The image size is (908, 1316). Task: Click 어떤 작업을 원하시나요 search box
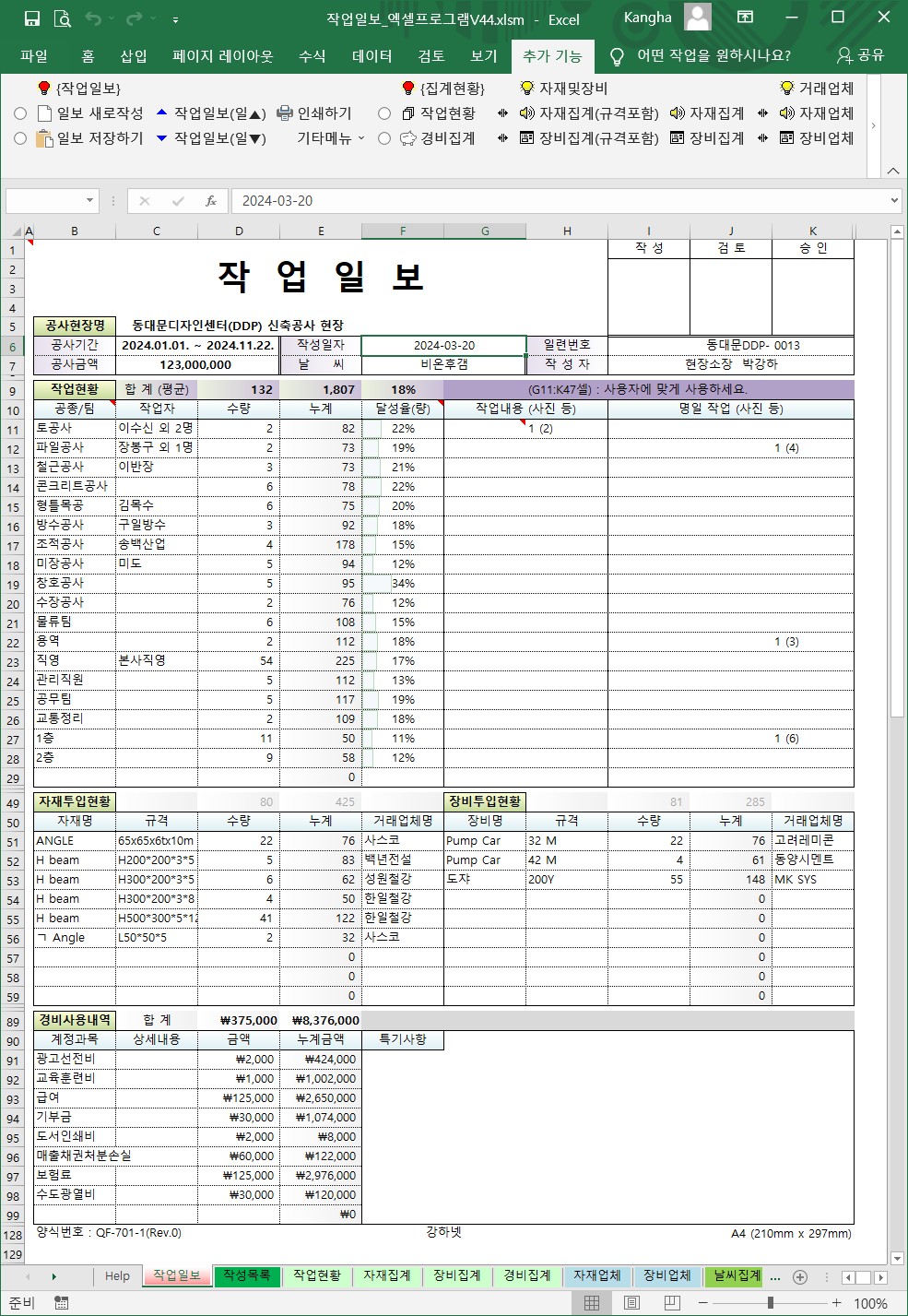click(x=713, y=56)
